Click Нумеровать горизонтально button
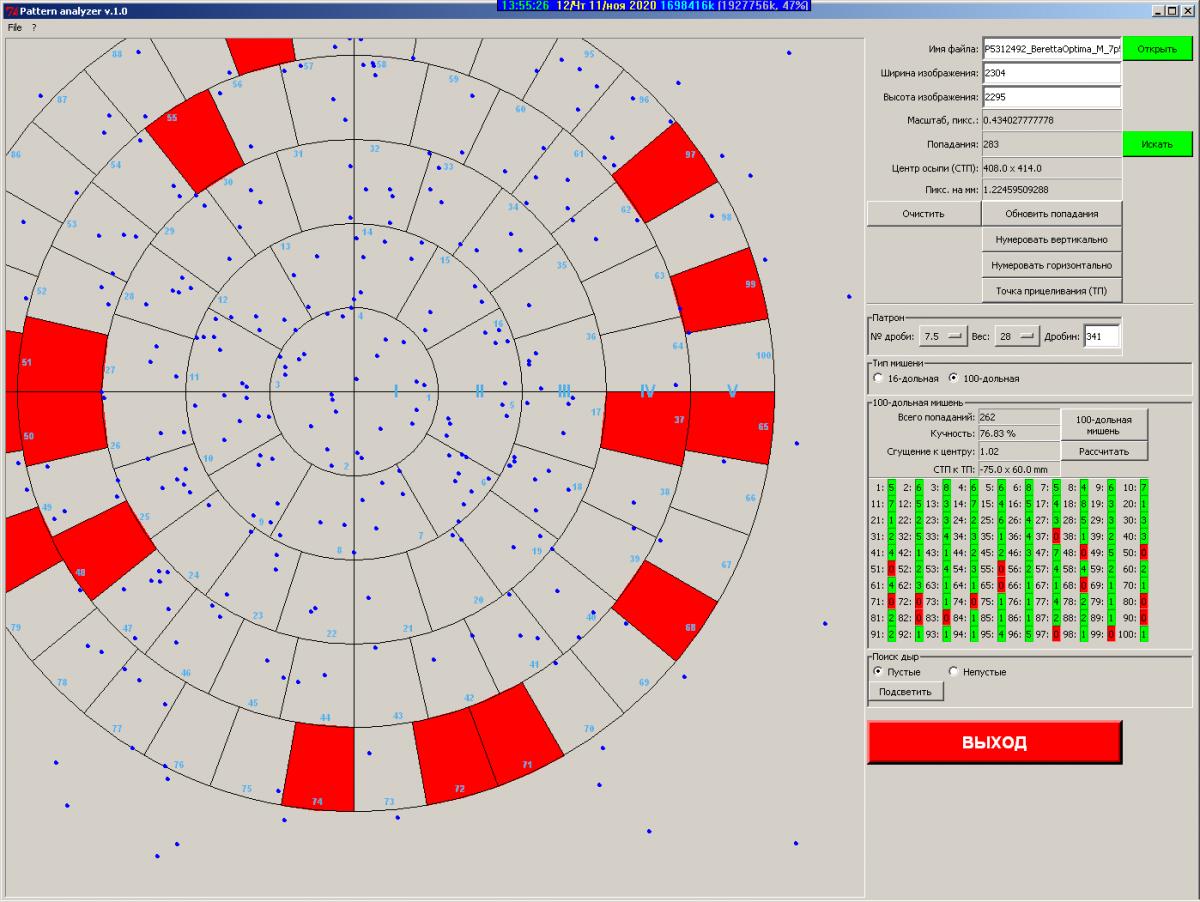 pyautogui.click(x=1051, y=265)
